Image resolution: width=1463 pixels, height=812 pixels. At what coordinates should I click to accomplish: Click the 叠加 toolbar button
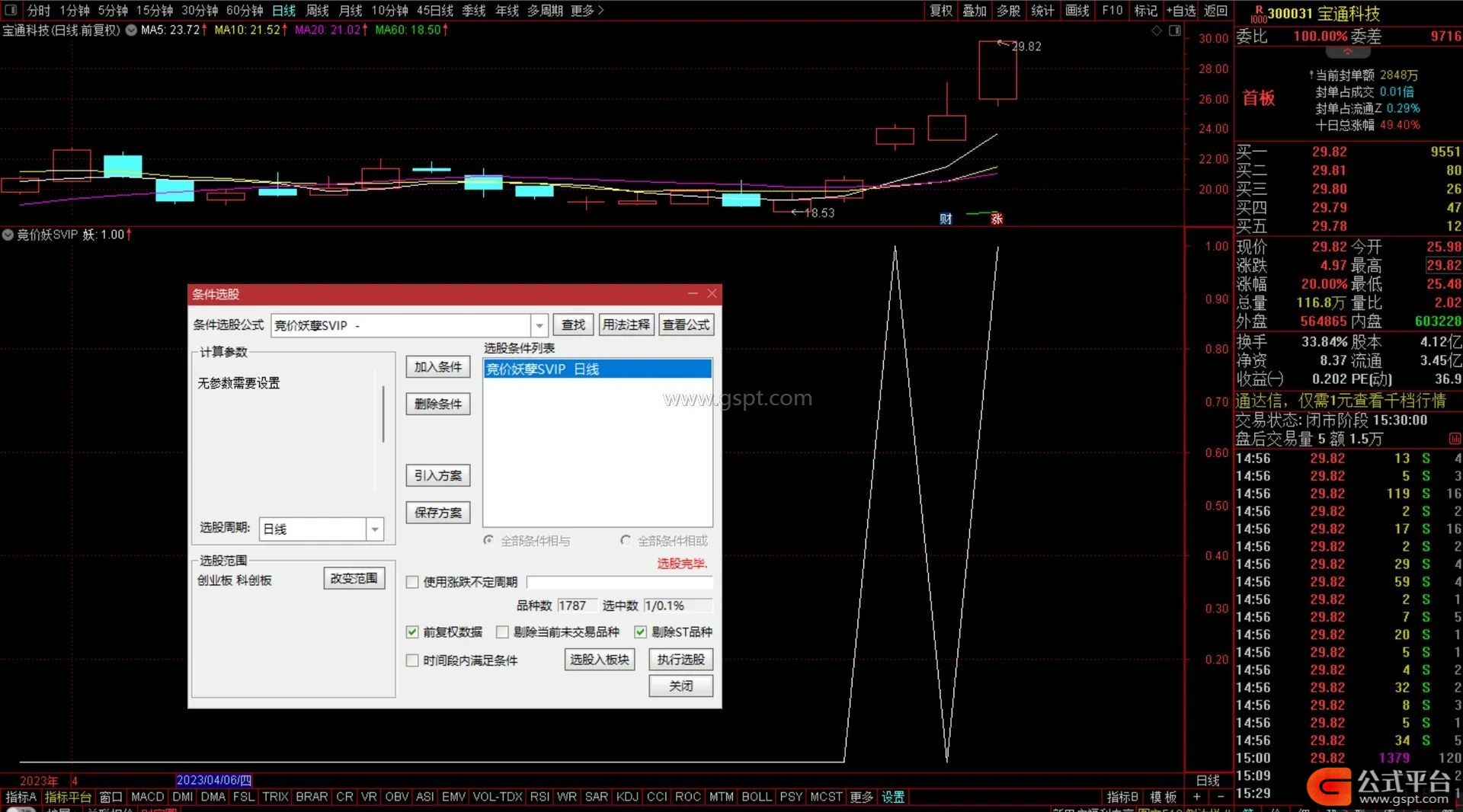point(975,11)
